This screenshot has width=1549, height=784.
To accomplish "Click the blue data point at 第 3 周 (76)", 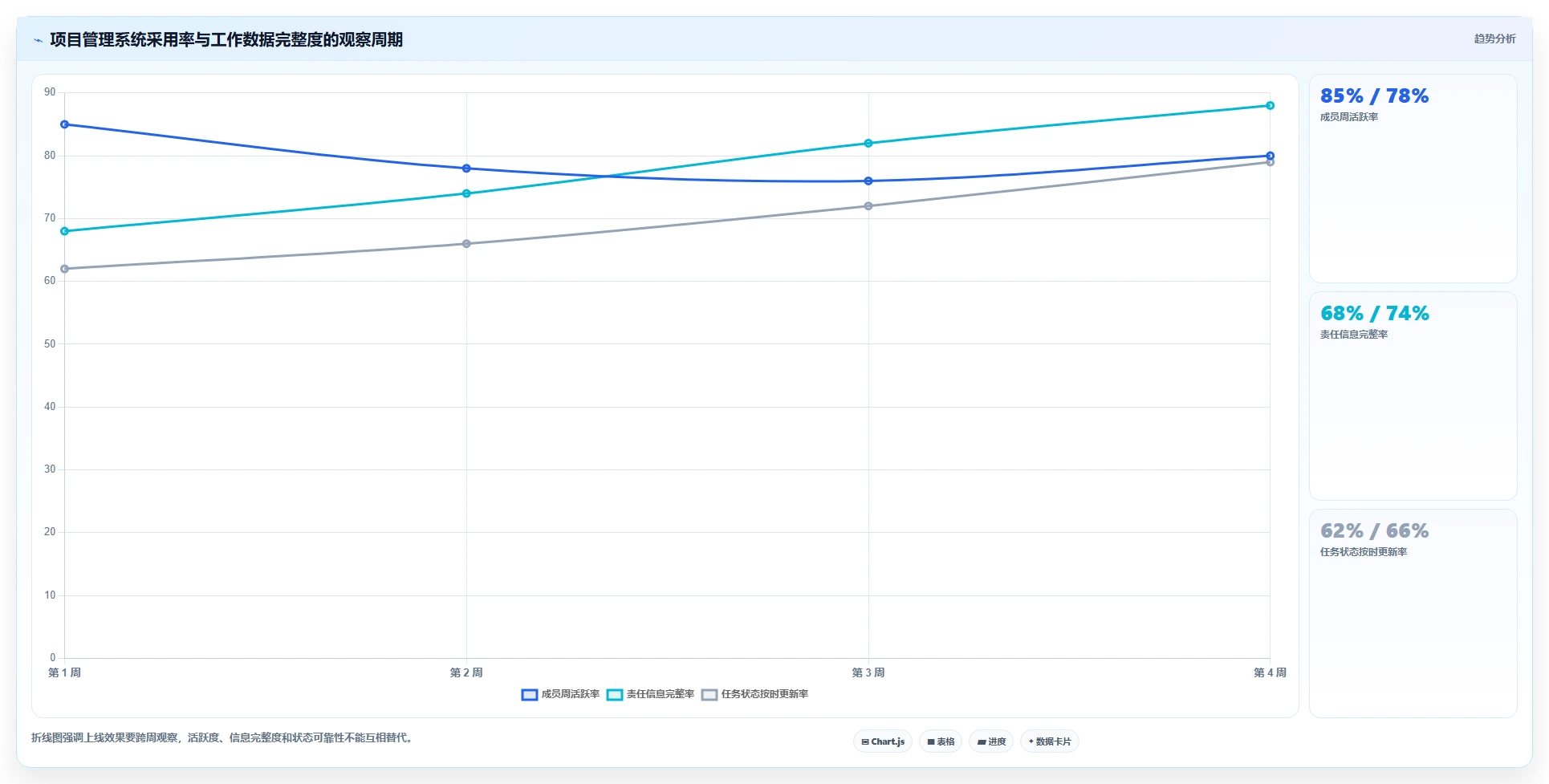I will pos(868,181).
